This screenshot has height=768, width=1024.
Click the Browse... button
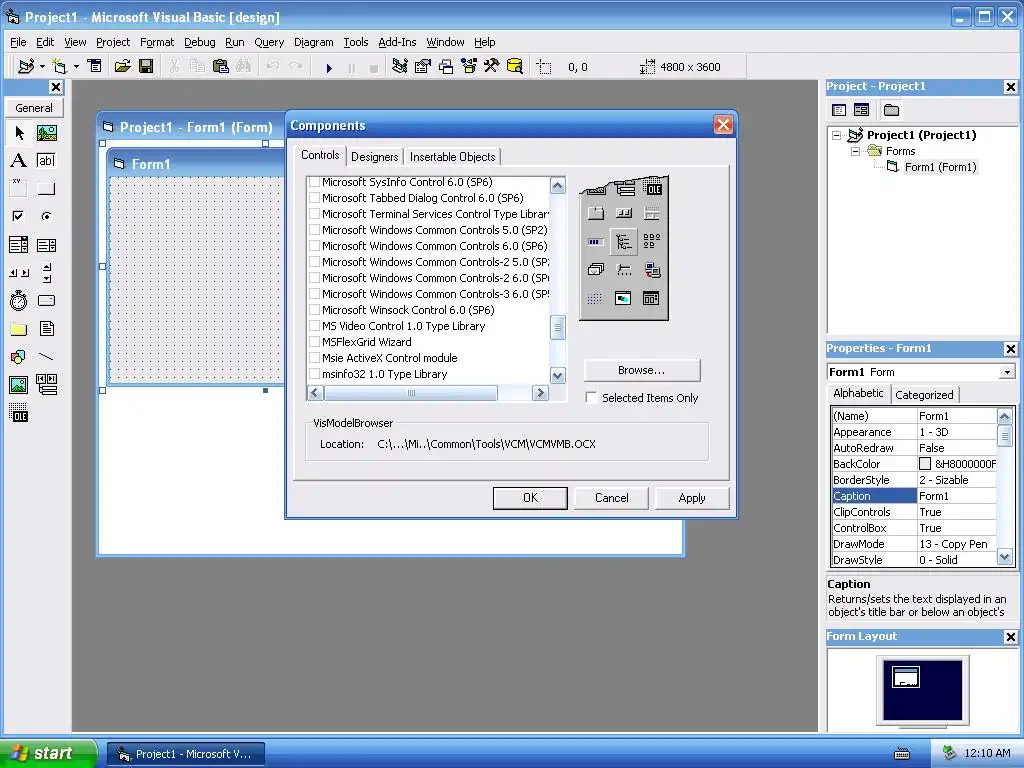click(x=642, y=370)
